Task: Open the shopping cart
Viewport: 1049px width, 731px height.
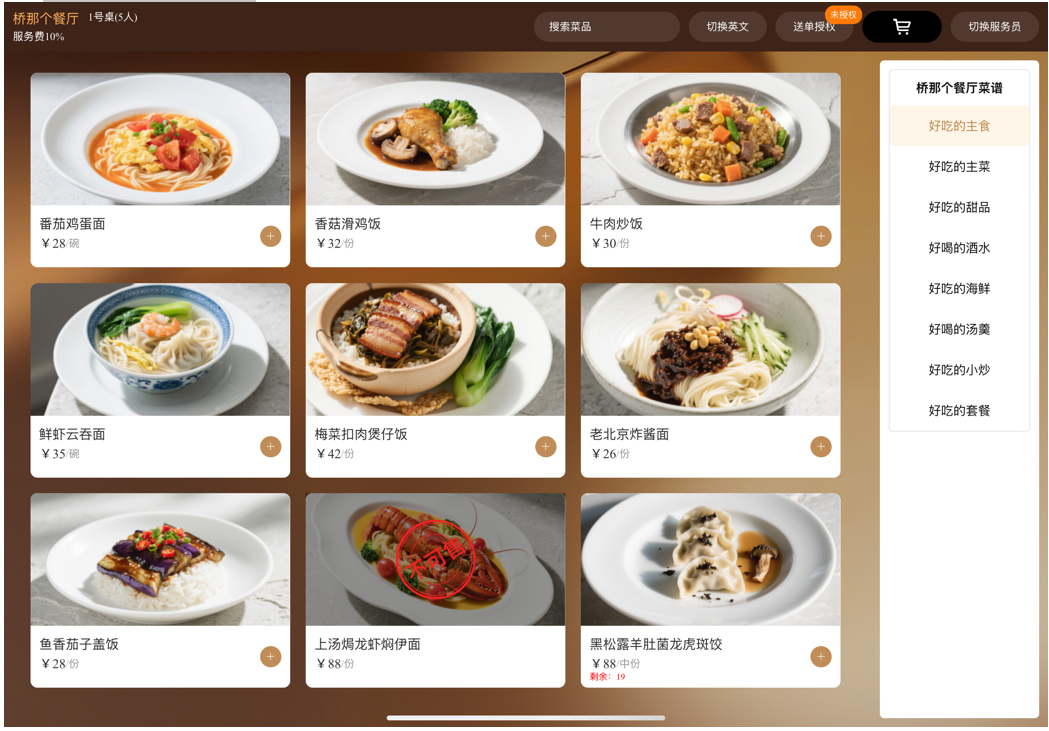Action: tap(901, 27)
